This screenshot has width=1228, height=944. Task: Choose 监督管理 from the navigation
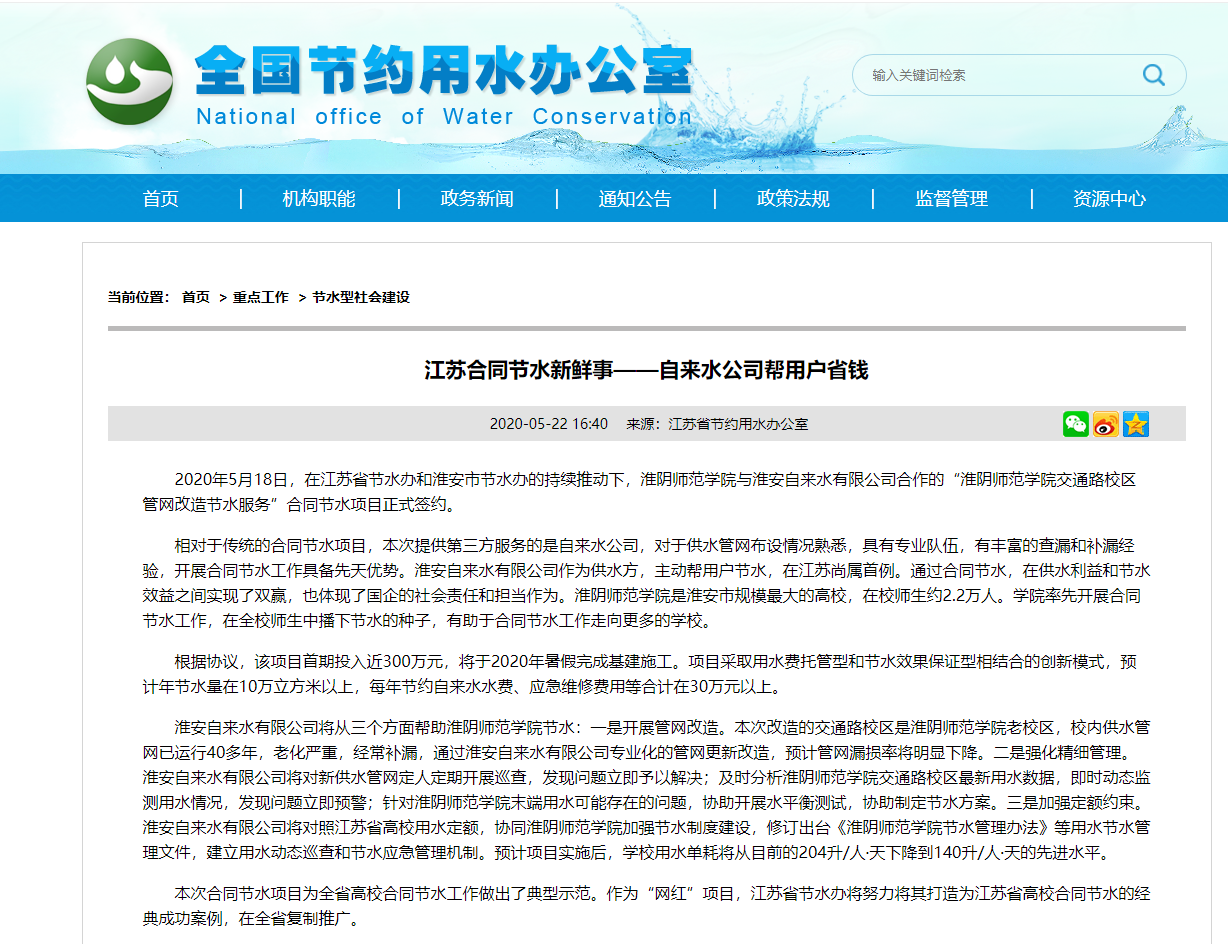(951, 198)
